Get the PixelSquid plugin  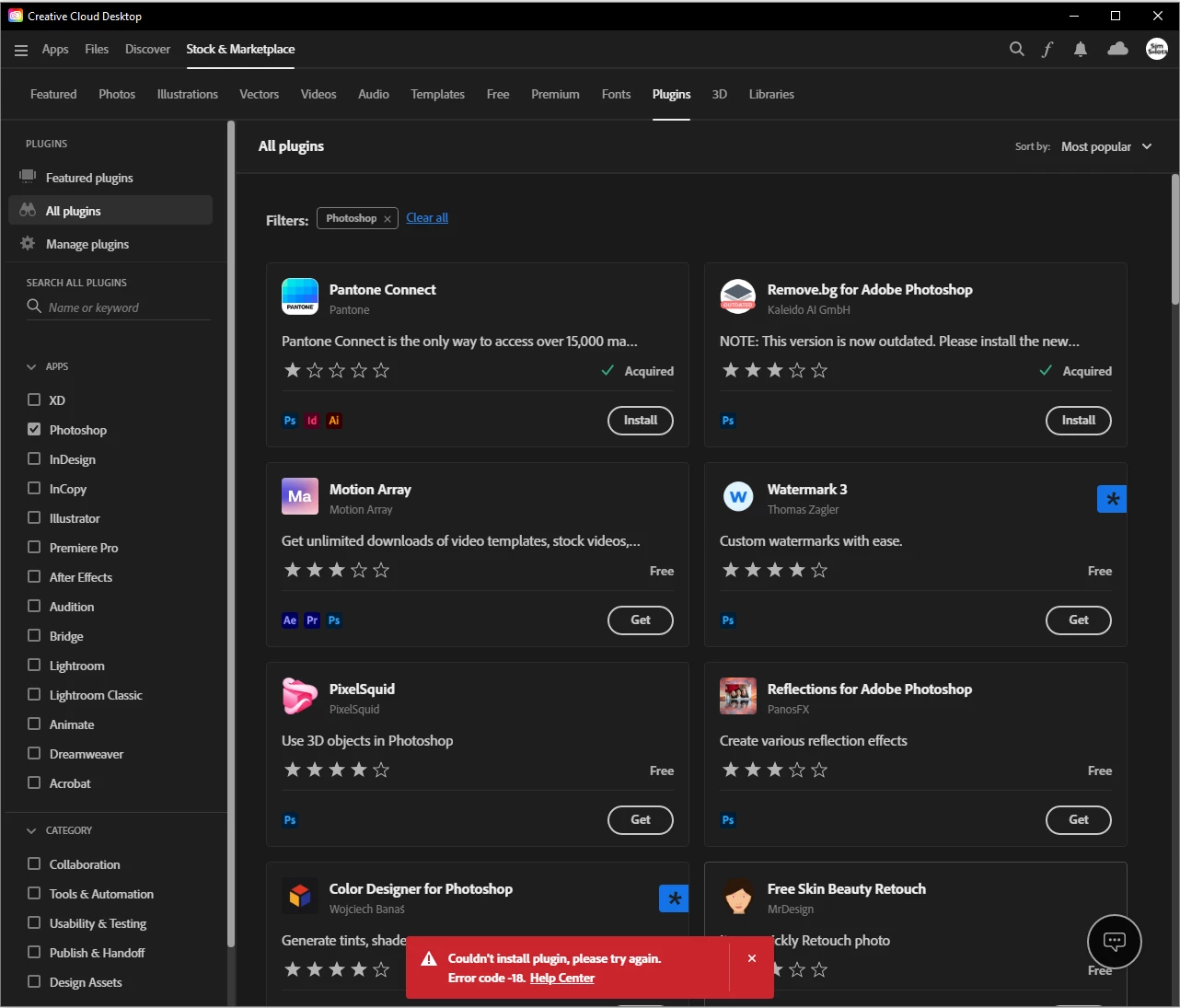[x=641, y=820]
